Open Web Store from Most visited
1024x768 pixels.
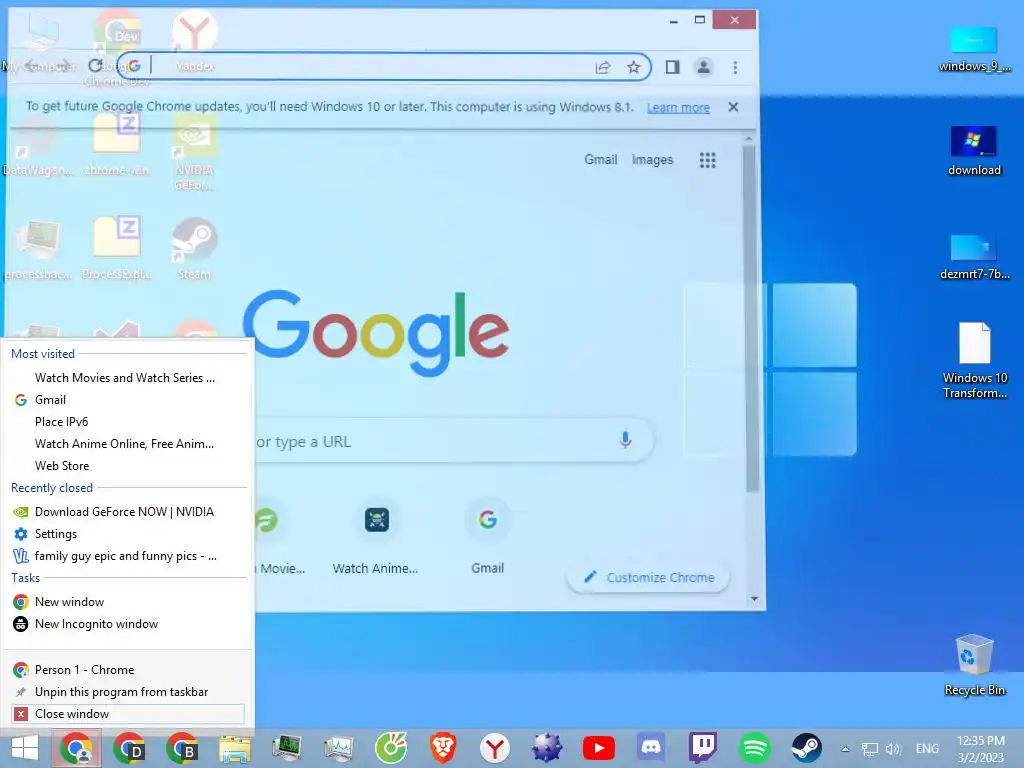(127, 466)
